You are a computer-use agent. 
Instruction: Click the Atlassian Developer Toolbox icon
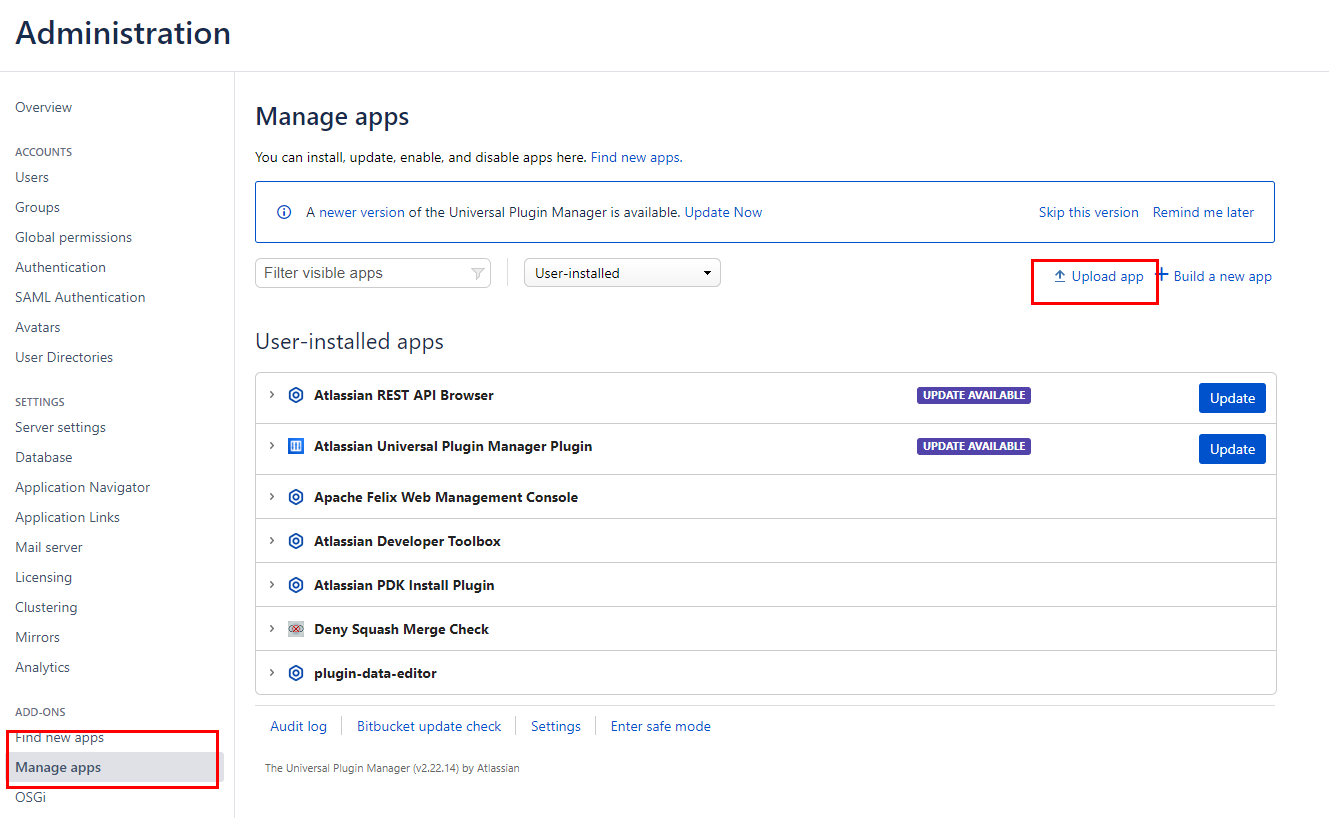point(296,541)
